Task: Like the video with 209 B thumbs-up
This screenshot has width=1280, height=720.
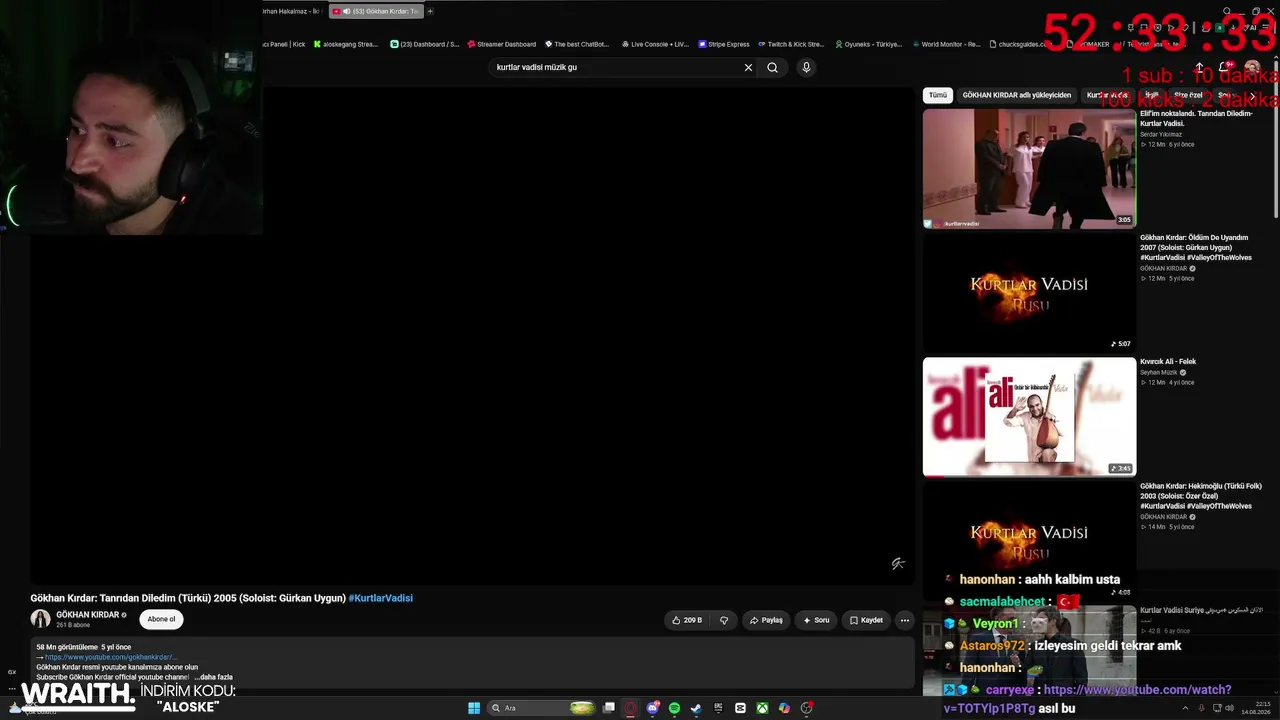Action: click(687, 620)
